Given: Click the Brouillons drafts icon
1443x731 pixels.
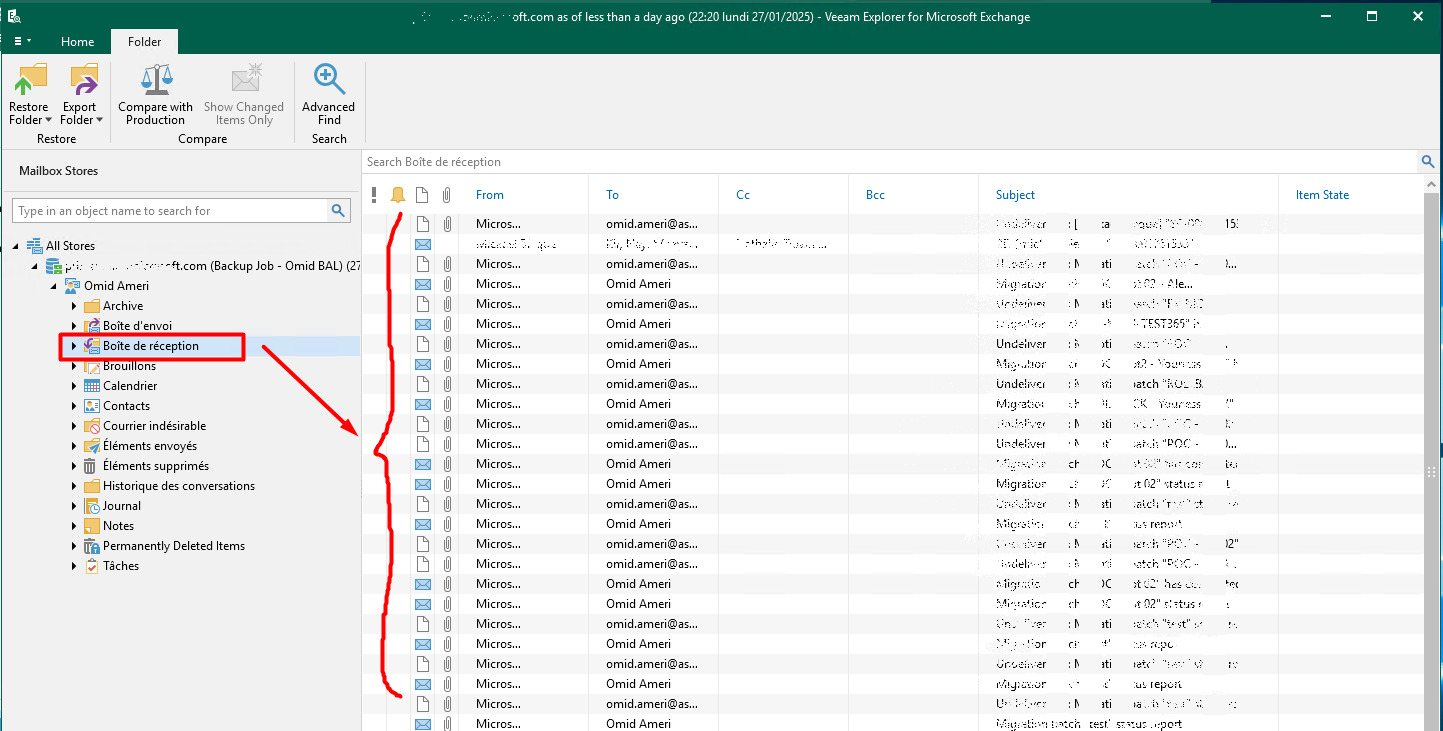Looking at the screenshot, I should (91, 366).
